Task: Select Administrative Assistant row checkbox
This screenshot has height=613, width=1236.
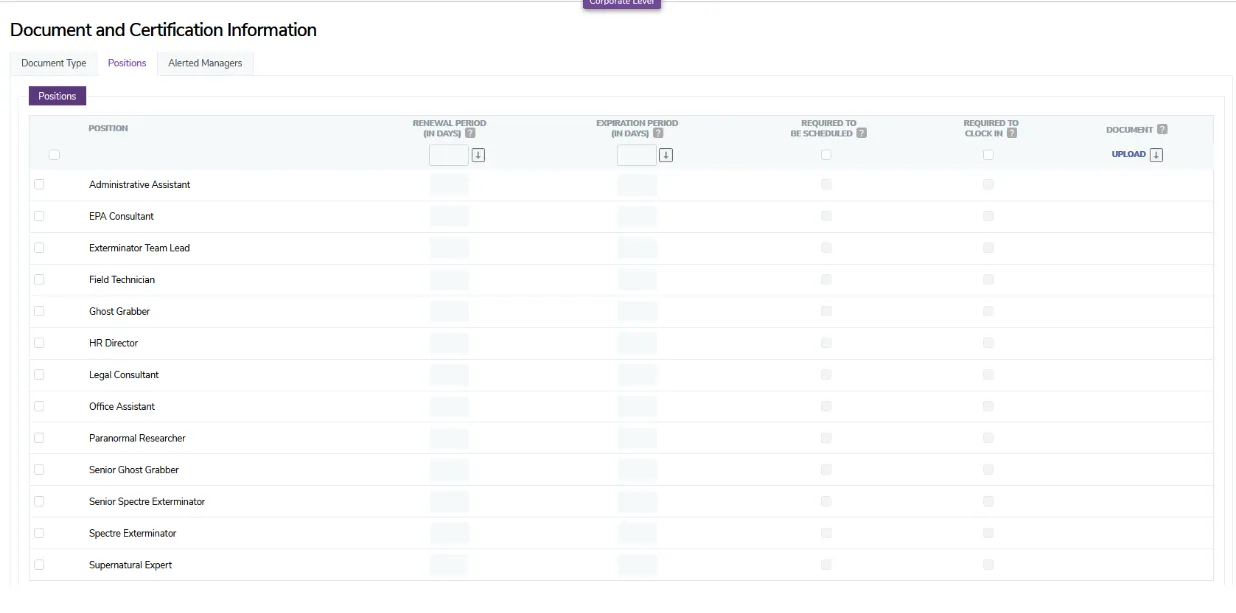Action: click(x=39, y=185)
